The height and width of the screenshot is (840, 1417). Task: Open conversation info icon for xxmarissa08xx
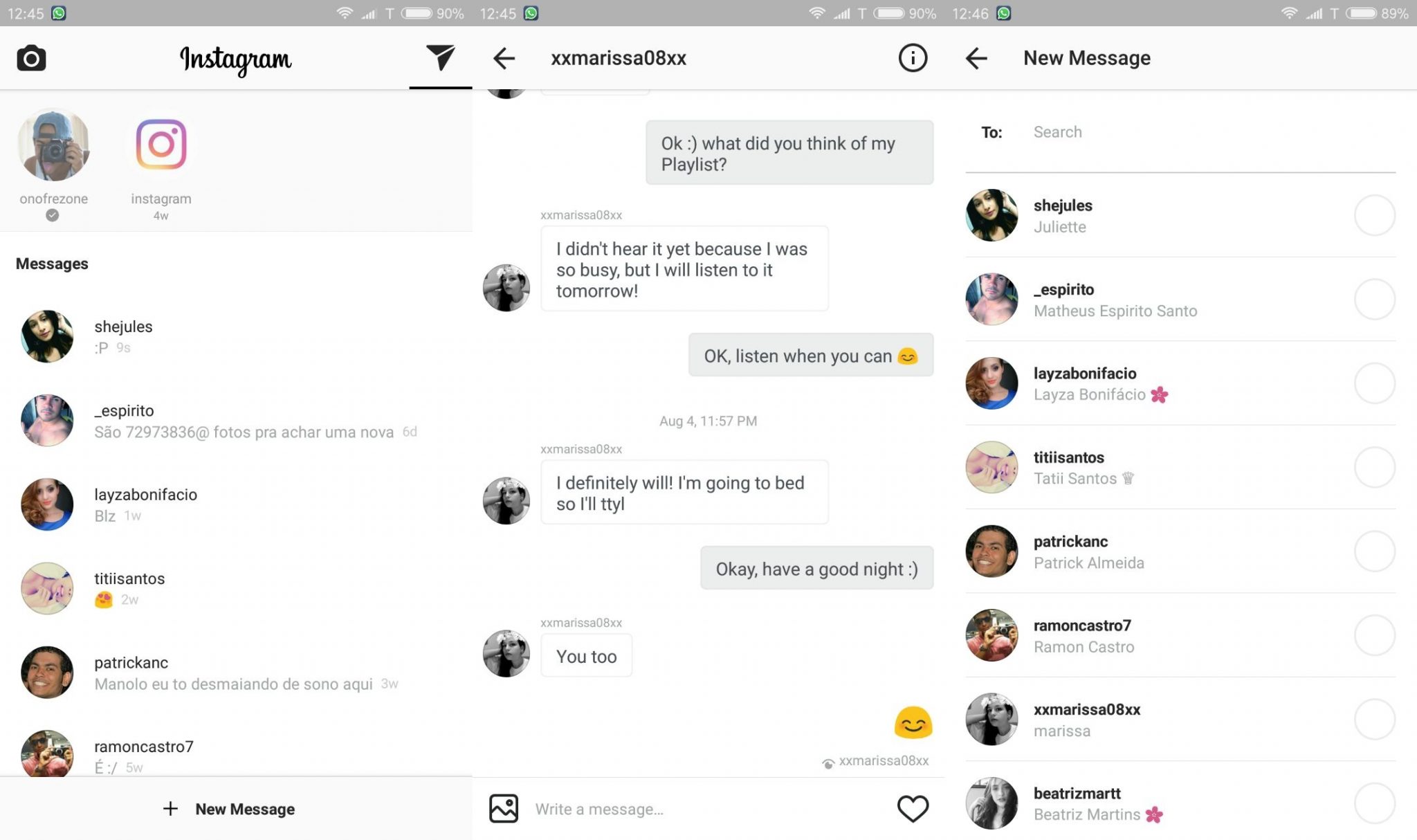pyautogui.click(x=913, y=58)
